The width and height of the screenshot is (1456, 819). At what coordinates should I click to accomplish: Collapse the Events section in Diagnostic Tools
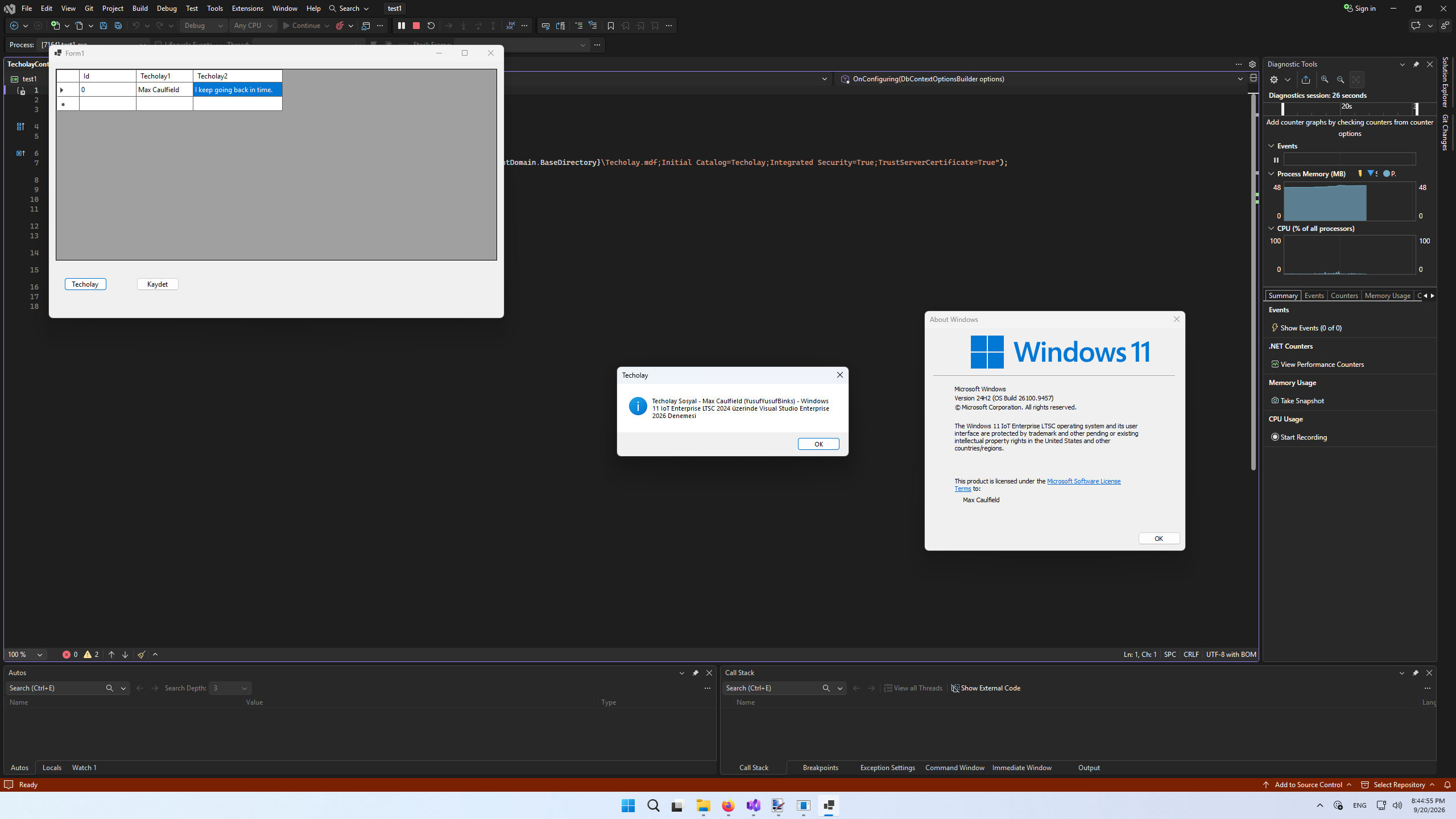click(1272, 146)
